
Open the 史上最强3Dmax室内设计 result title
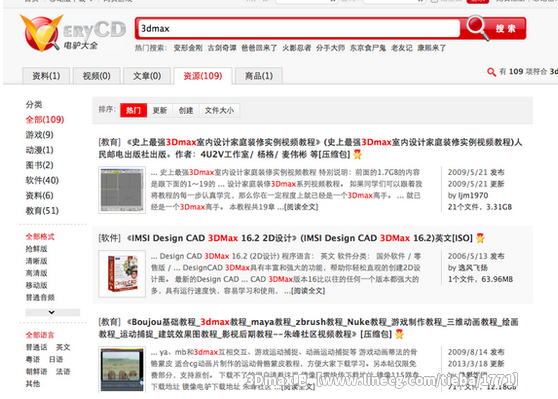310,148
